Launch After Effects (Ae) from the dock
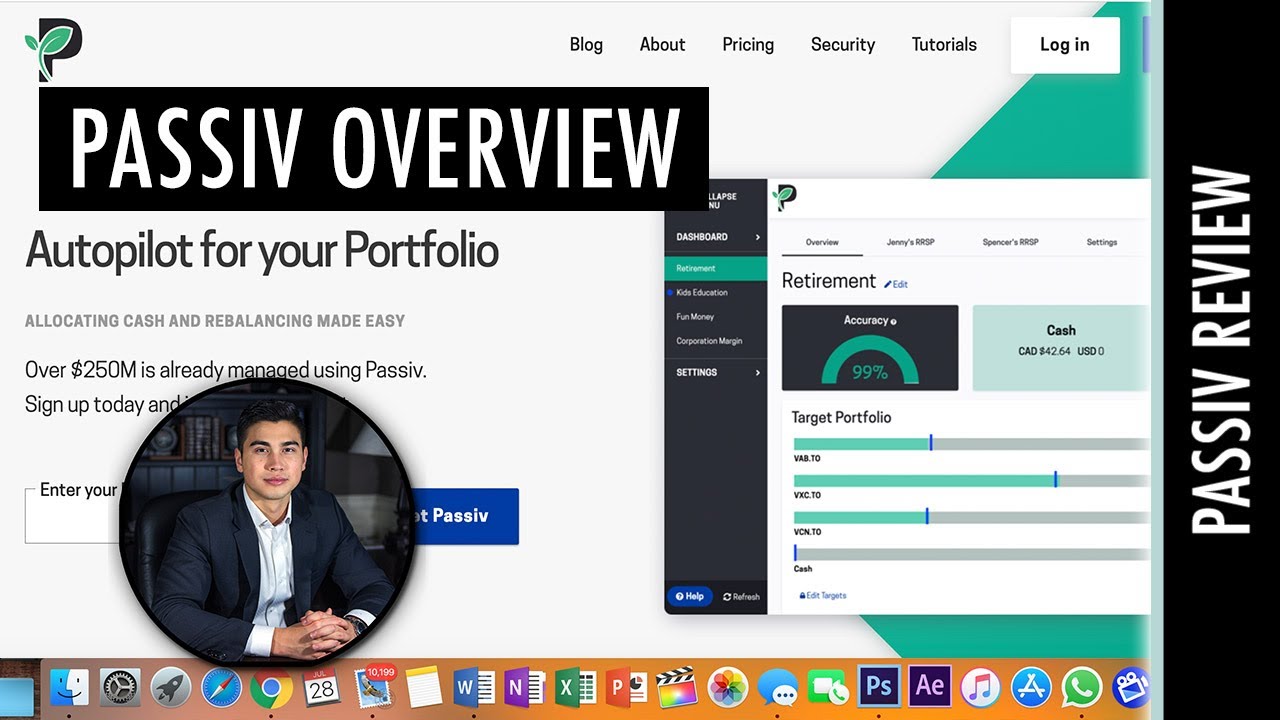This screenshot has height=720, width=1280. click(x=930, y=686)
